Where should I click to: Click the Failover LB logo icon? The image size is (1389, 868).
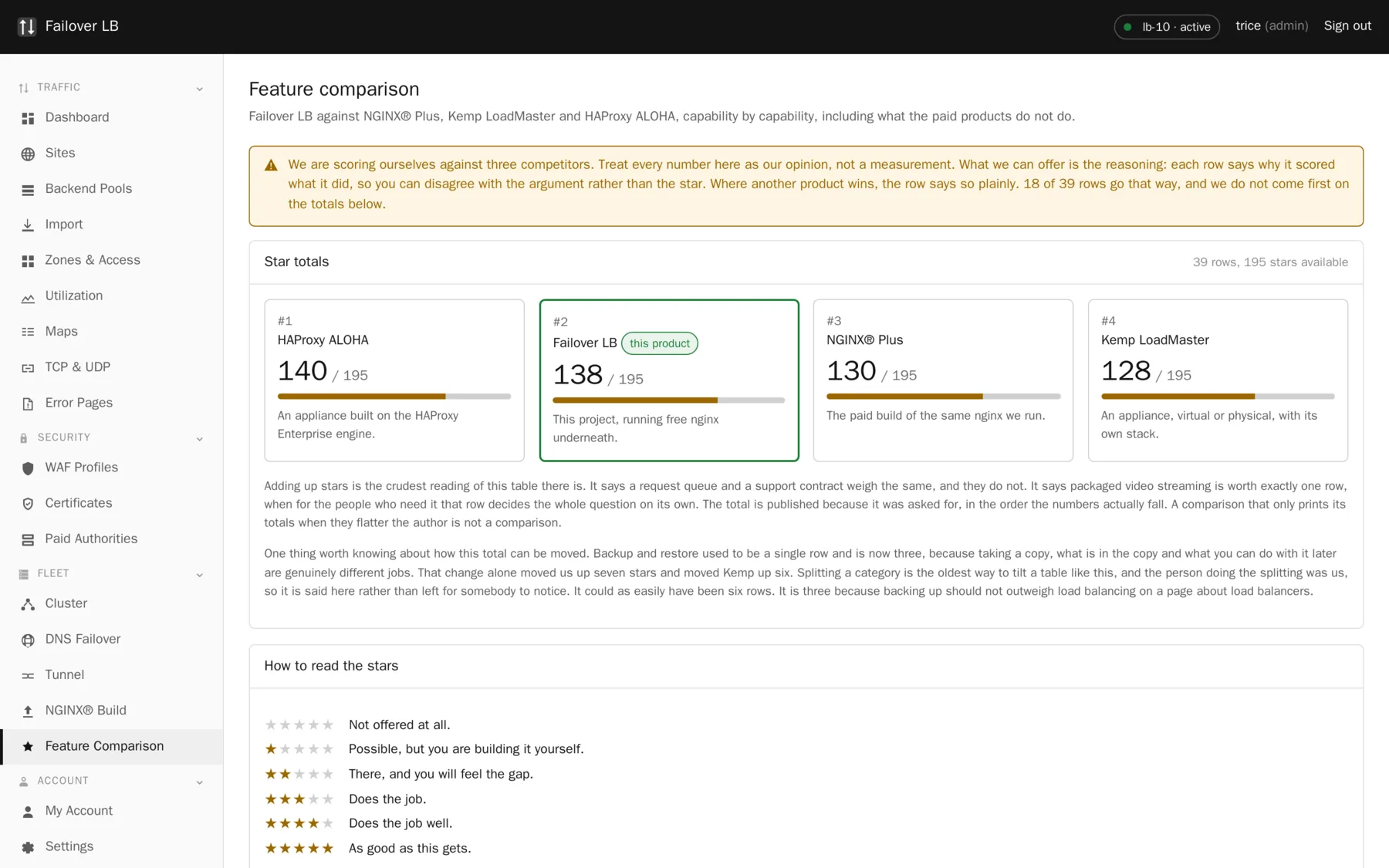point(27,27)
